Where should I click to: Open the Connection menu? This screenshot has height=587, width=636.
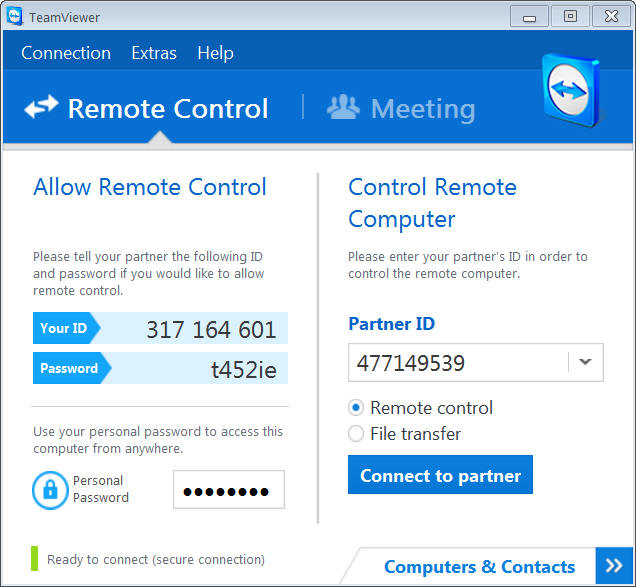point(66,53)
